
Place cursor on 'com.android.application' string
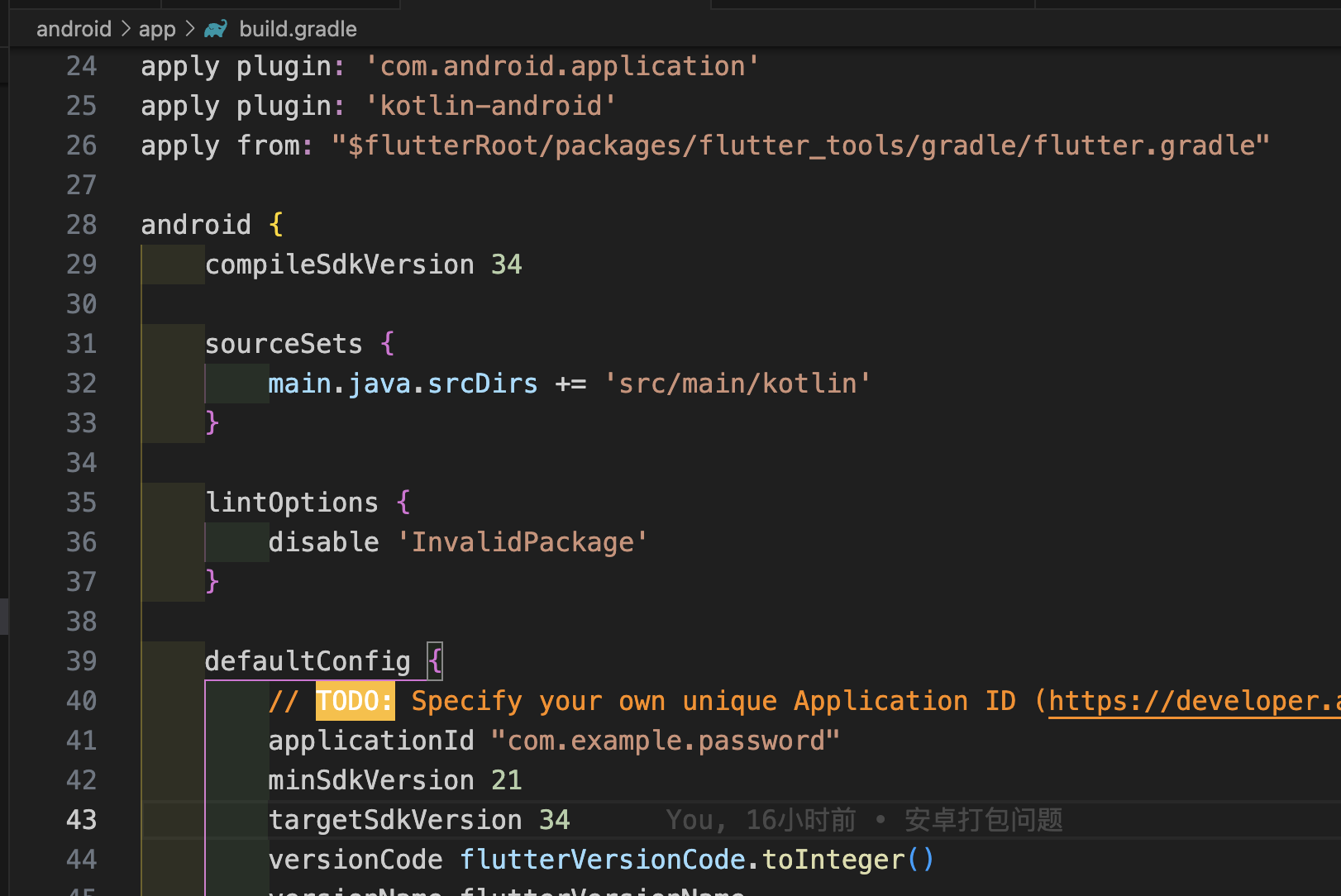point(562,66)
